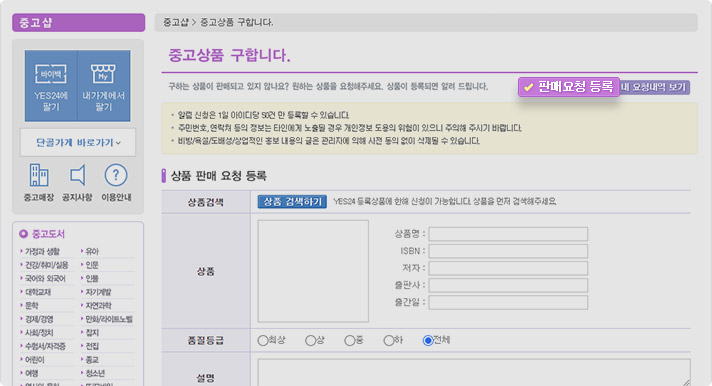Image resolution: width=712 pixels, height=386 pixels.
Task: Open 청소년 category
Action: 95,373
